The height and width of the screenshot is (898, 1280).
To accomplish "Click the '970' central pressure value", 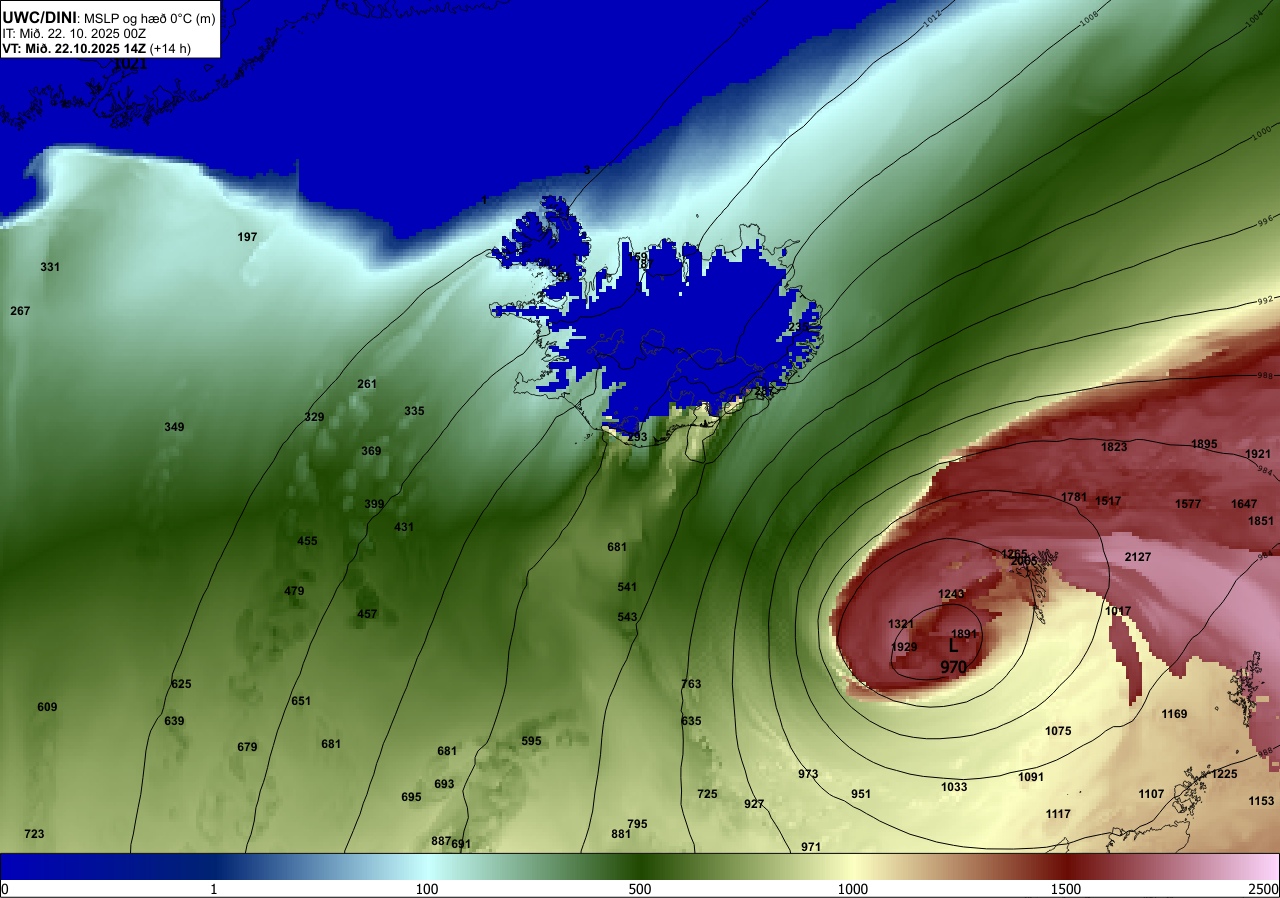I will tap(953, 666).
